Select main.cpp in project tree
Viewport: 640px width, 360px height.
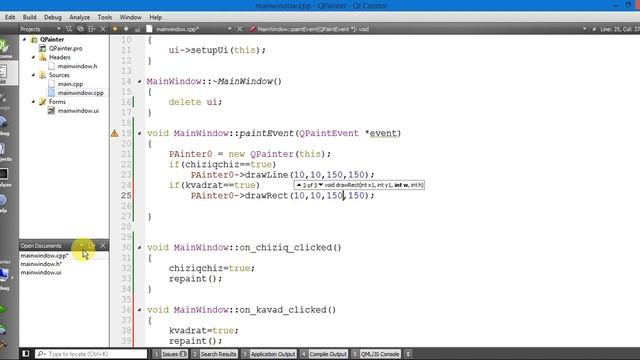[70, 84]
